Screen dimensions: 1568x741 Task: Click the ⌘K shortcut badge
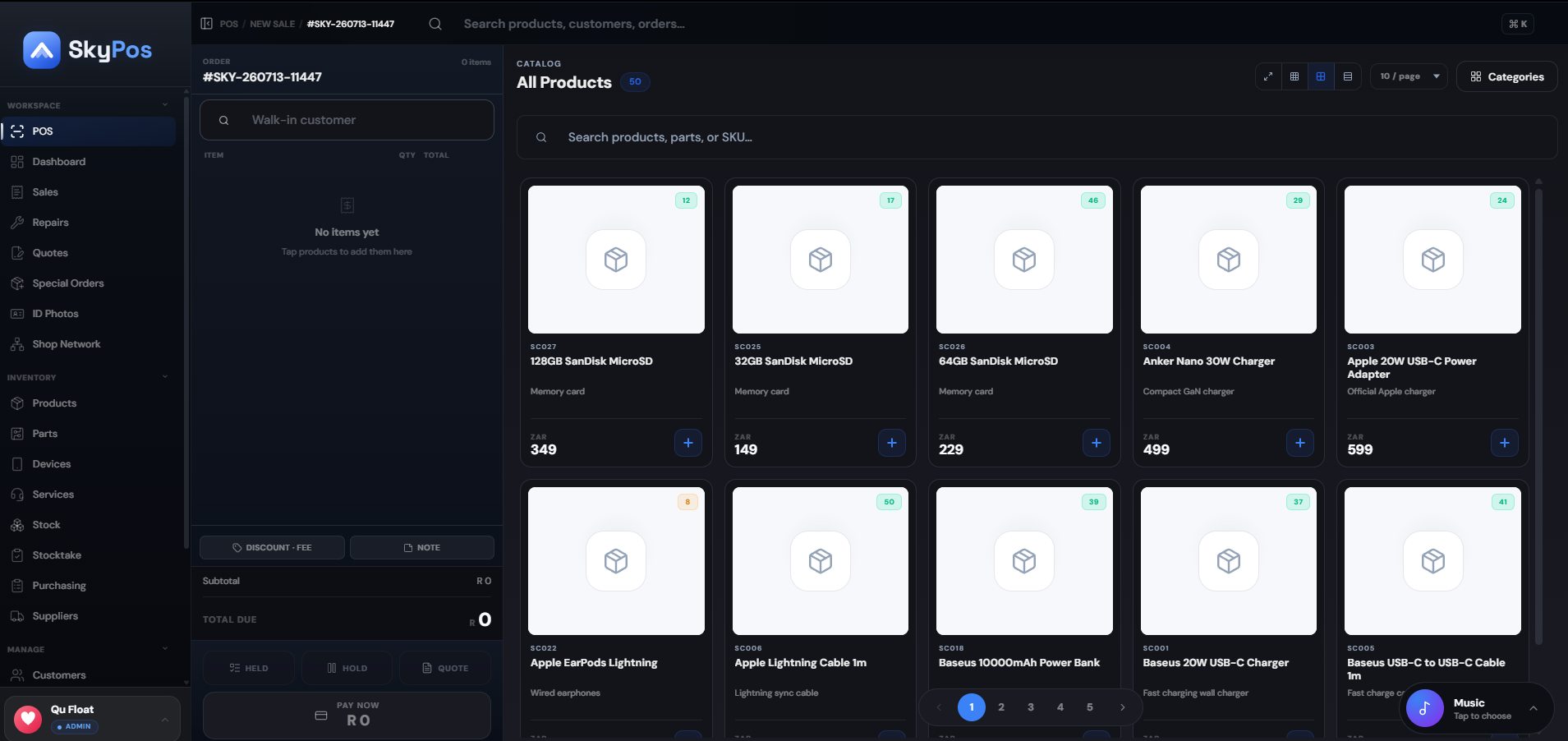1518,24
